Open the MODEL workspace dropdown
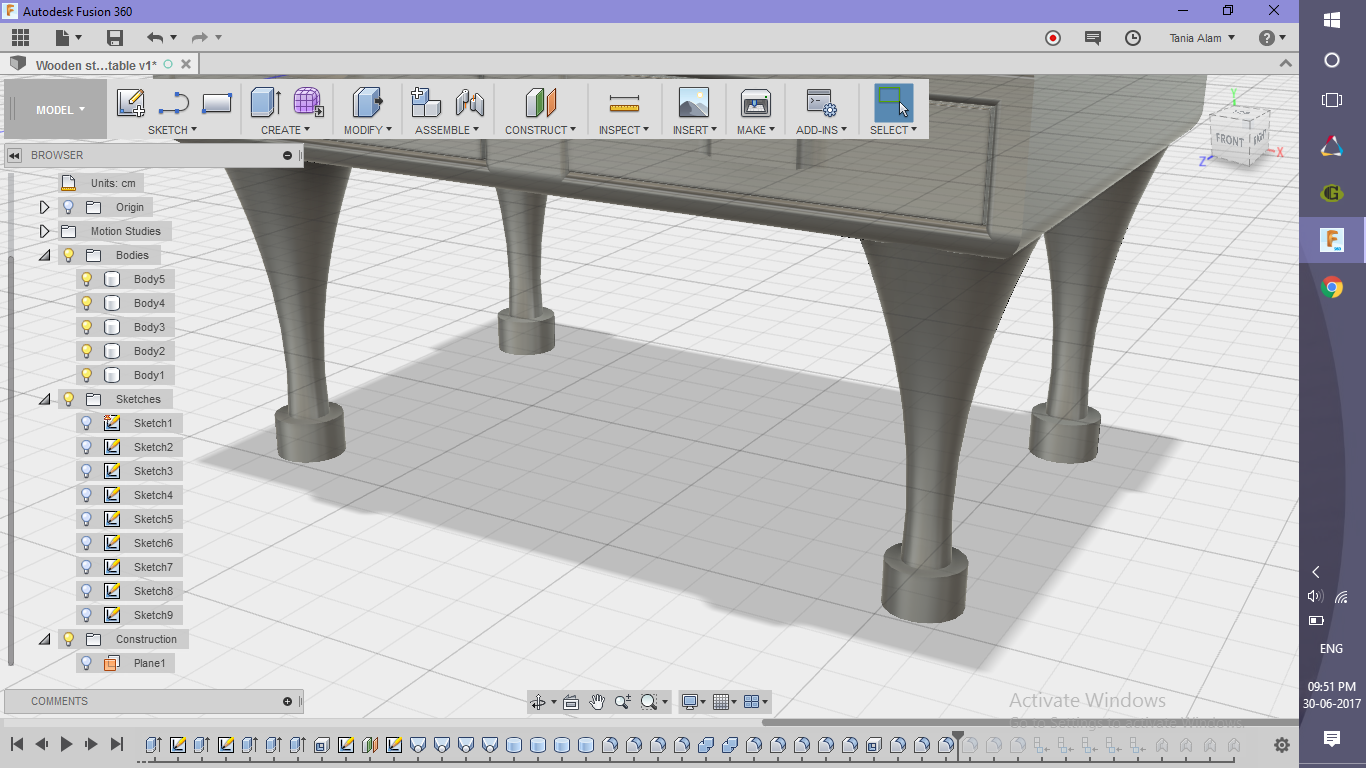The width and height of the screenshot is (1366, 768). click(x=60, y=110)
